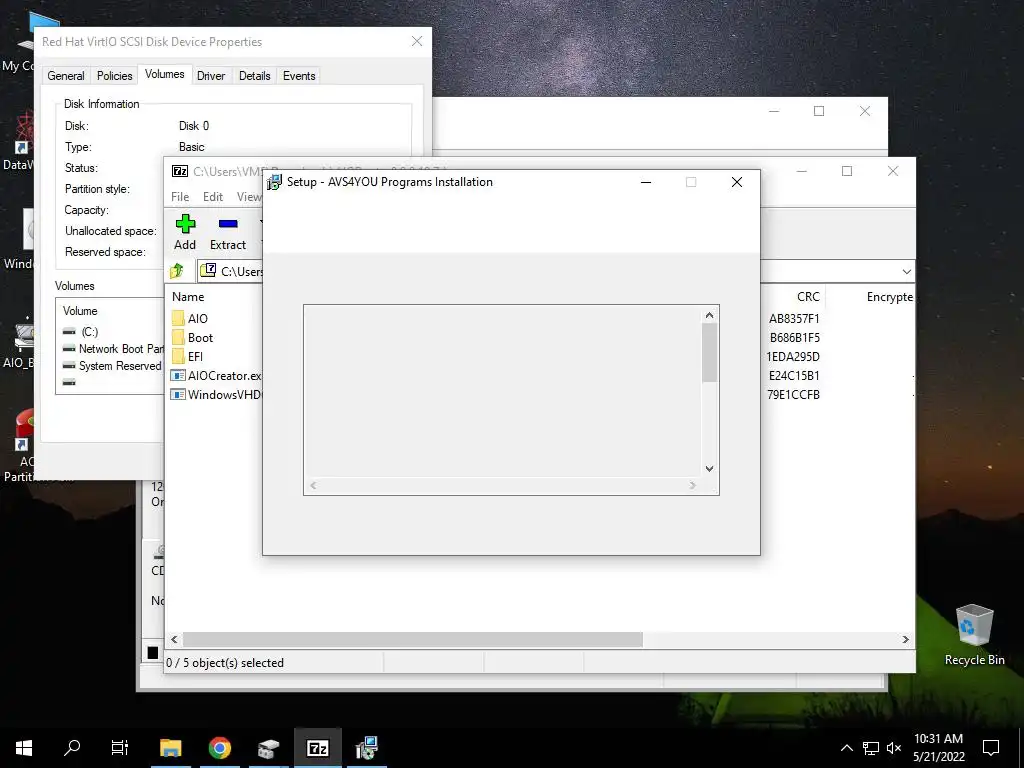
Task: Click the 7-Zip status bar '0 / 5 object(s) selected'
Action: 225,663
